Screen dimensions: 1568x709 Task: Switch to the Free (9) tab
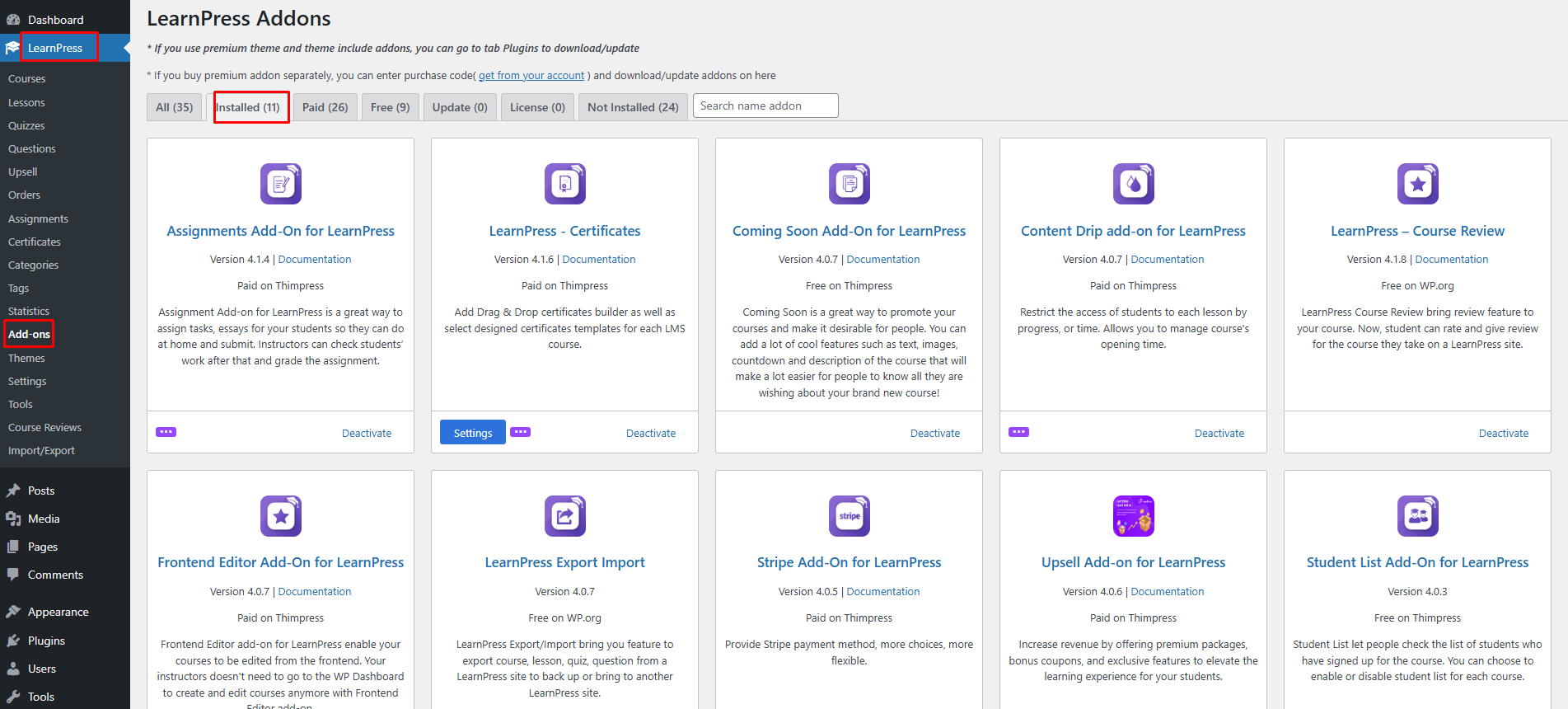391,107
